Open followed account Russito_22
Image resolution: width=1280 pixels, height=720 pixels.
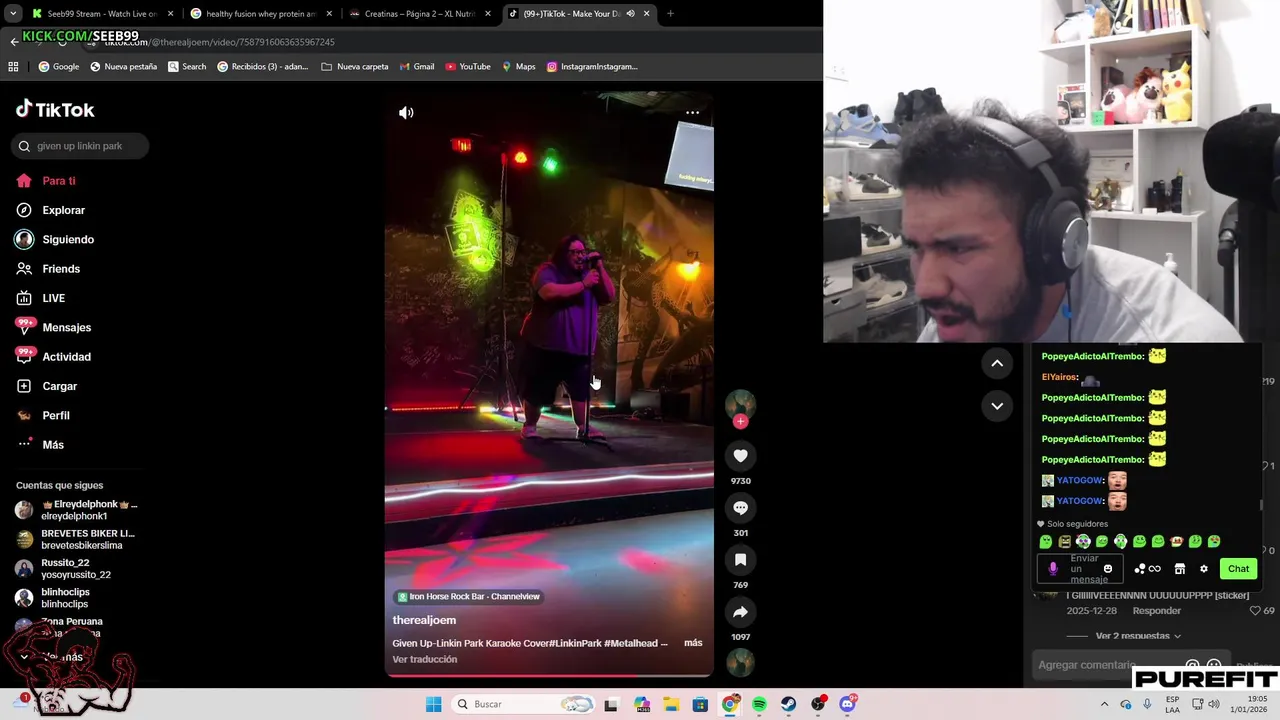pyautogui.click(x=76, y=568)
